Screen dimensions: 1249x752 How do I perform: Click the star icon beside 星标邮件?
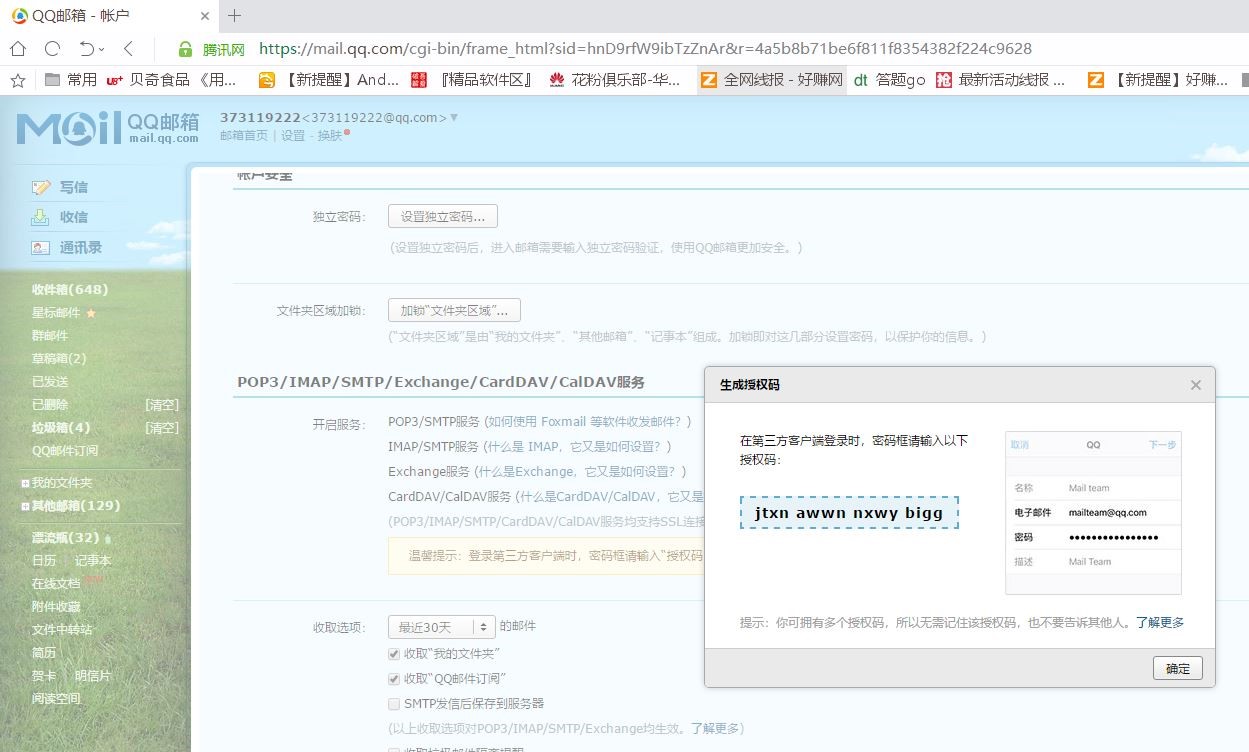point(91,313)
